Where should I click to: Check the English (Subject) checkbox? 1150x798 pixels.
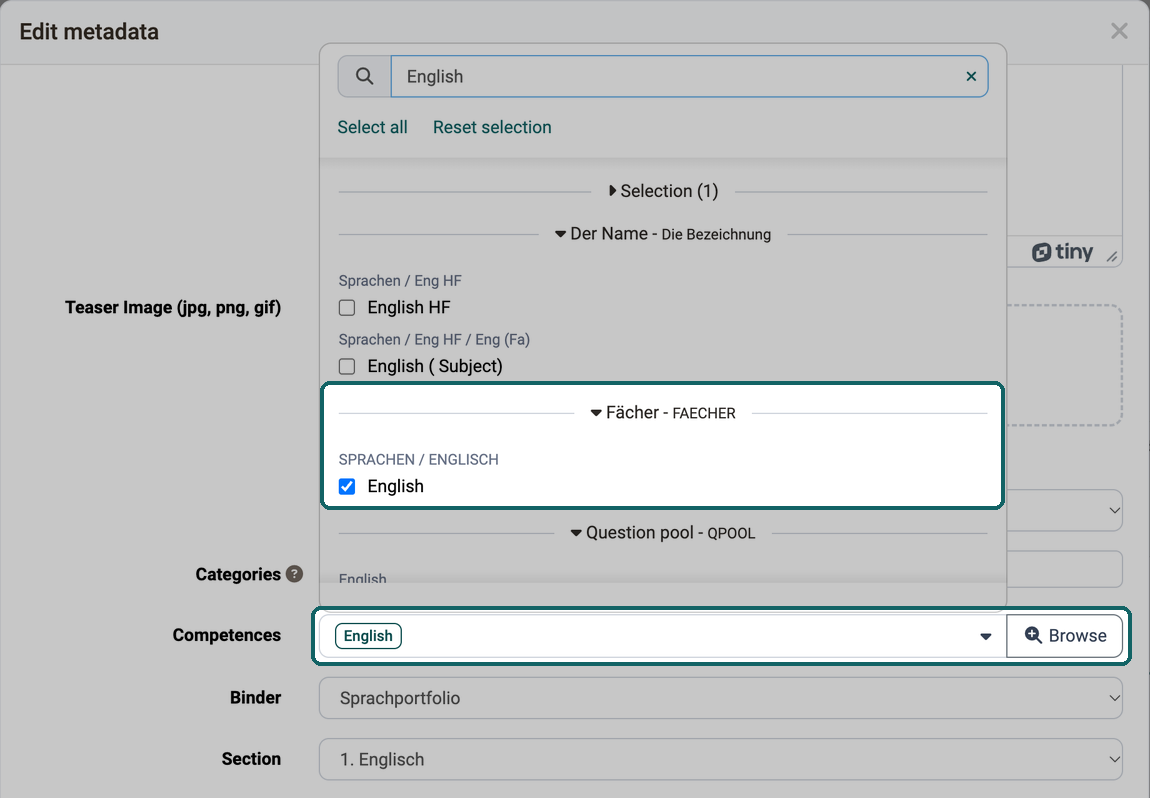click(x=347, y=366)
